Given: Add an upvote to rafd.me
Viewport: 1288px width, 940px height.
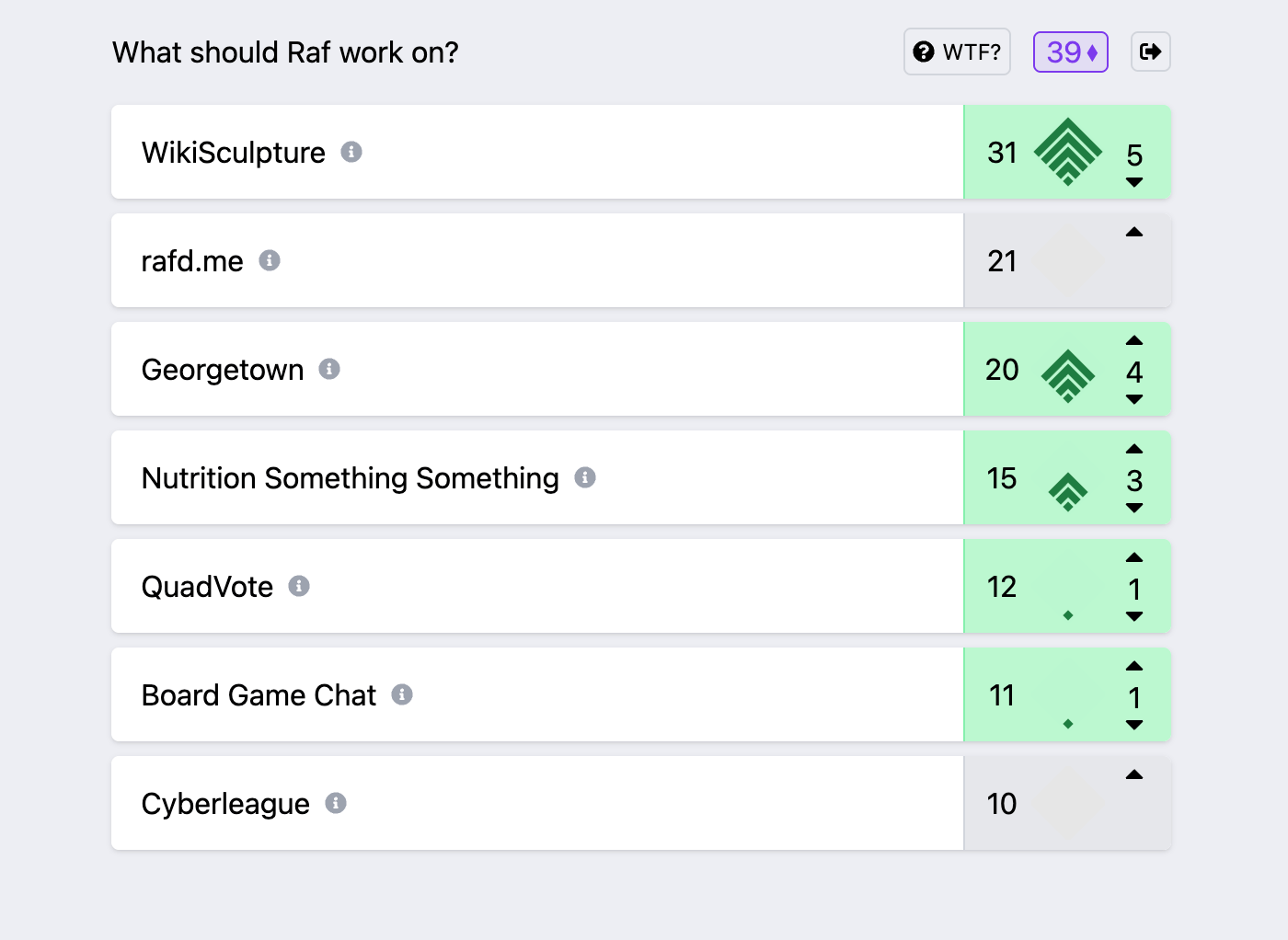Looking at the screenshot, I should (x=1134, y=233).
